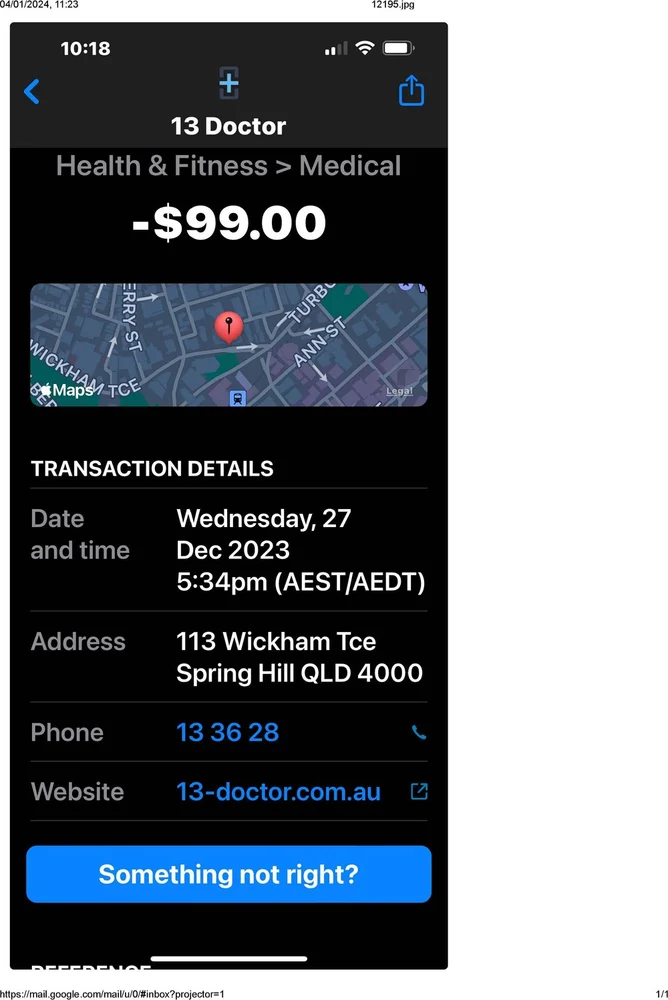Tap the battery indicator in status bar

tap(398, 48)
